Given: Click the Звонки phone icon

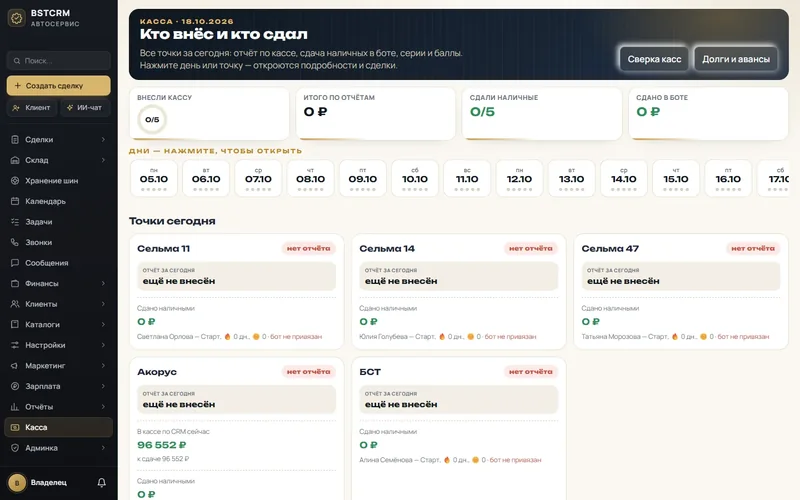Looking at the screenshot, I should pyautogui.click(x=15, y=242).
